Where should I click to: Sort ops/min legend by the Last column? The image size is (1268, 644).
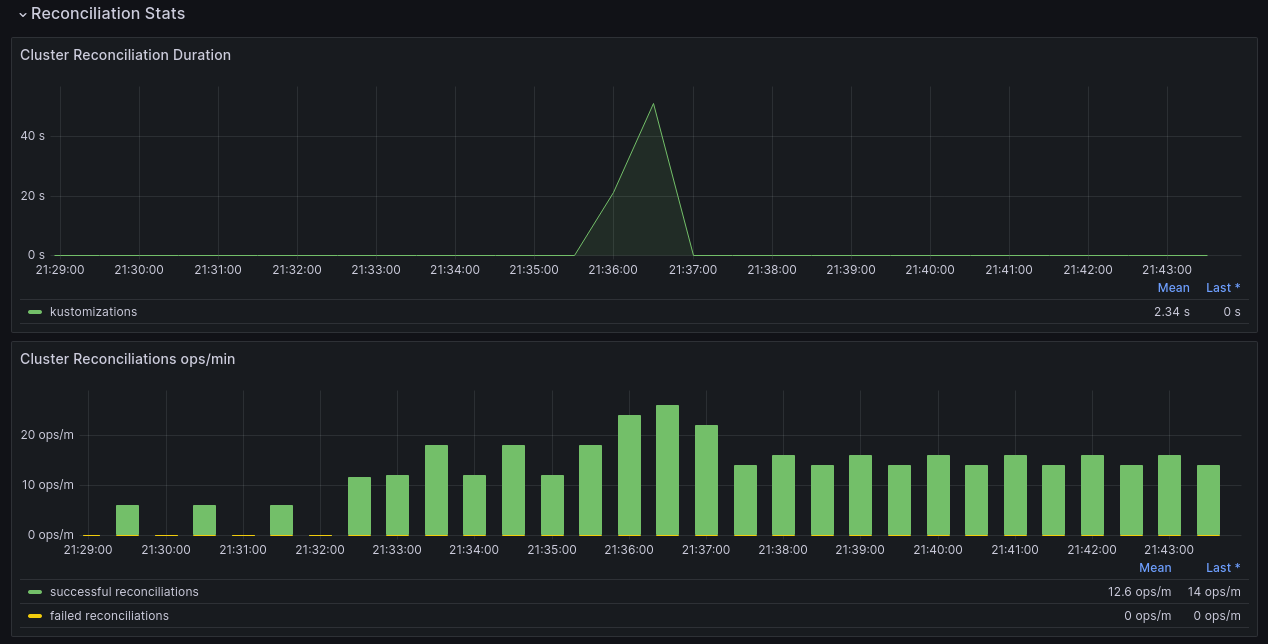[x=1218, y=567]
